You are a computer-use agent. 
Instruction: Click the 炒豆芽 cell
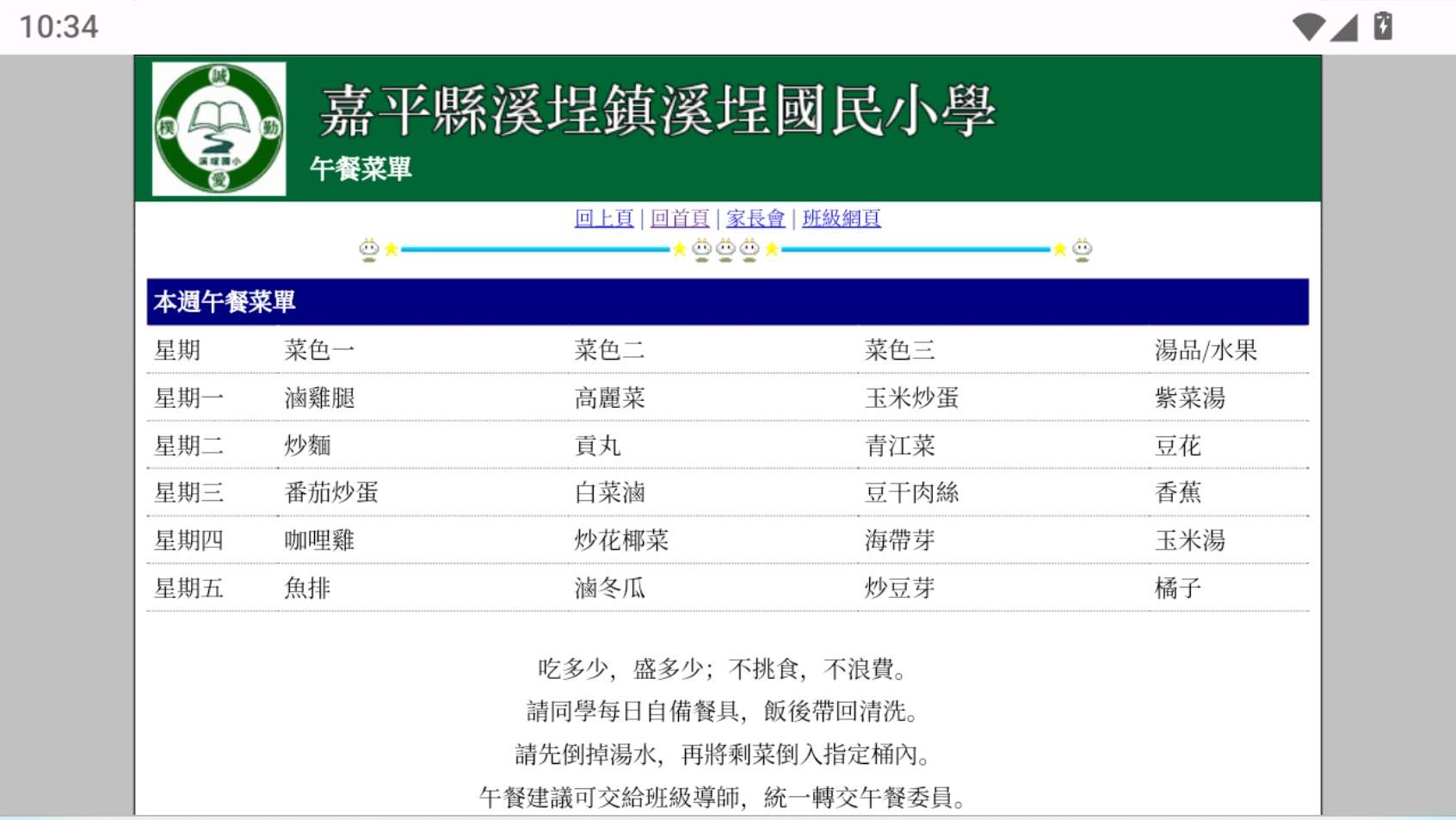tap(899, 589)
